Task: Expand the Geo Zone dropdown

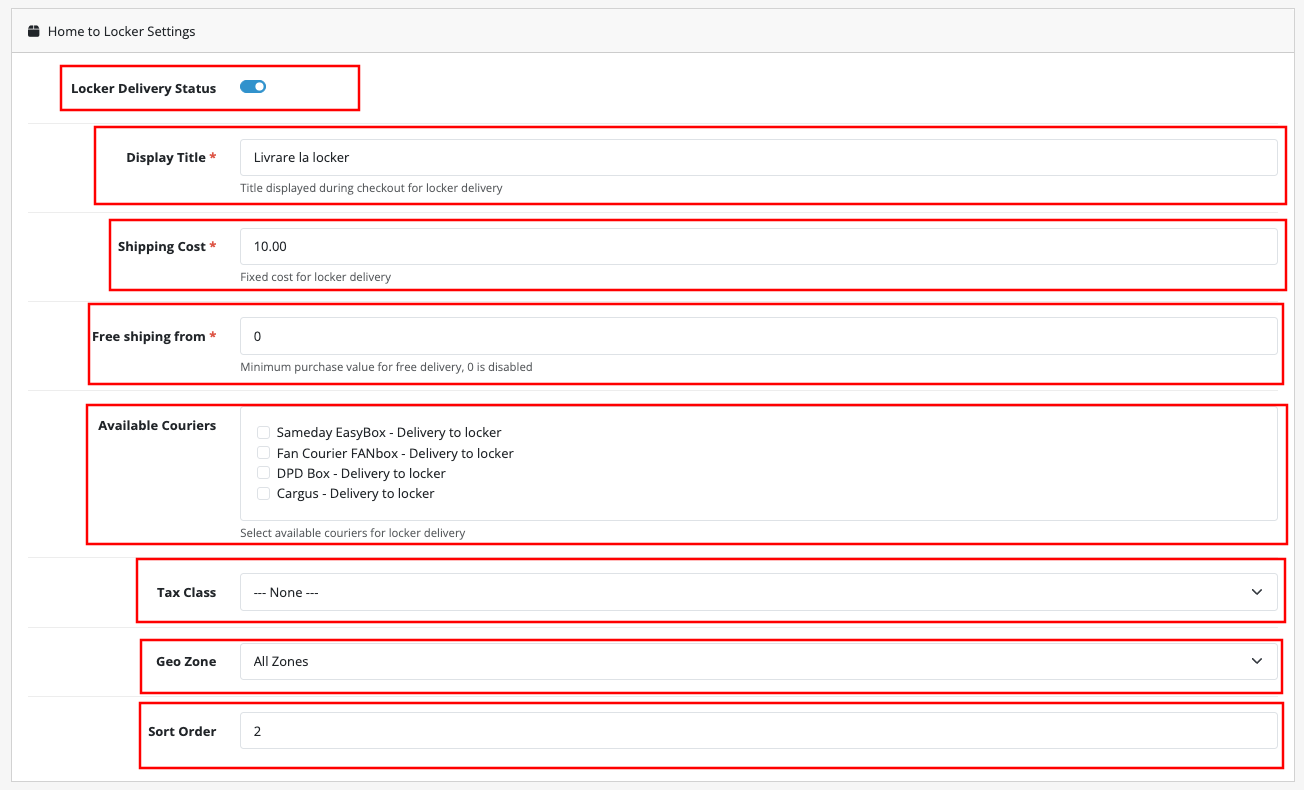Action: [759, 661]
